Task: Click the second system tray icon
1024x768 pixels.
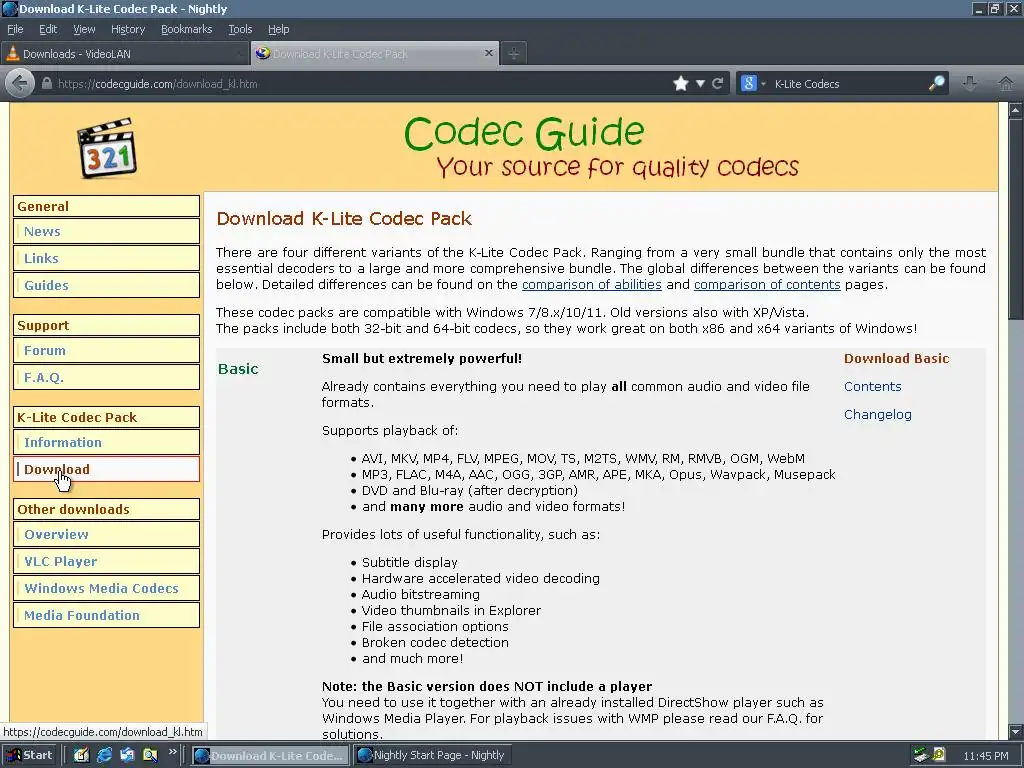Action: click(939, 755)
